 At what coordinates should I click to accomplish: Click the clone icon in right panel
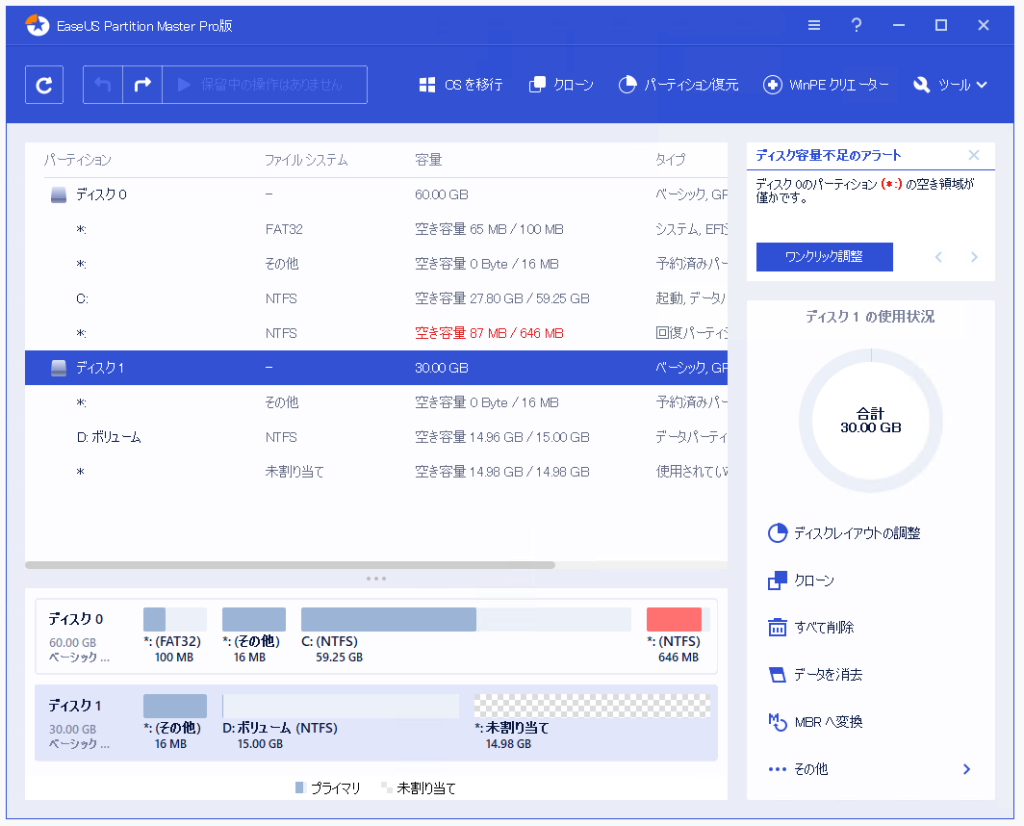(x=777, y=580)
